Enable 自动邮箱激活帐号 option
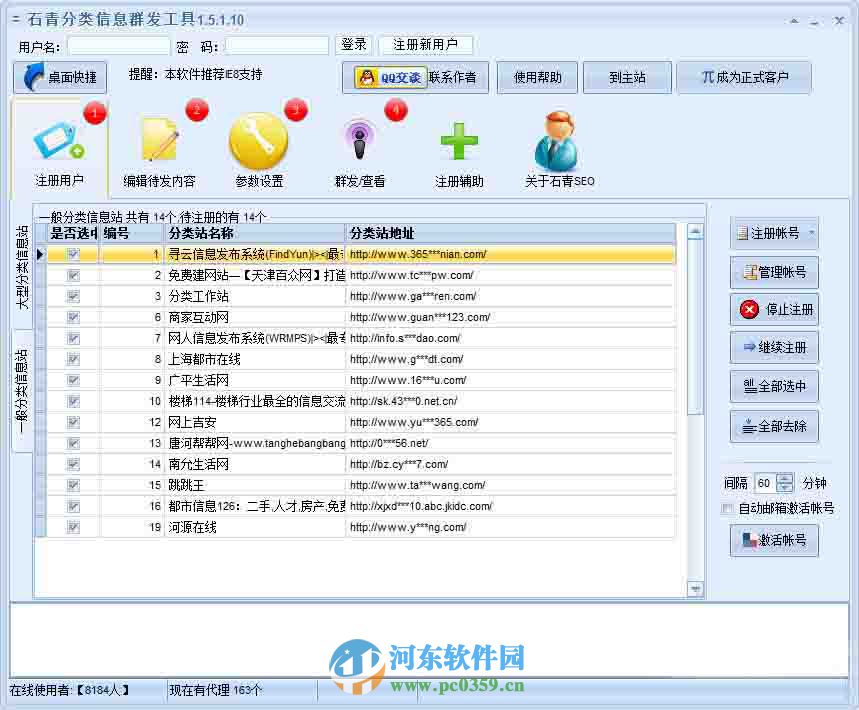This screenshot has width=859, height=710. coord(726,507)
